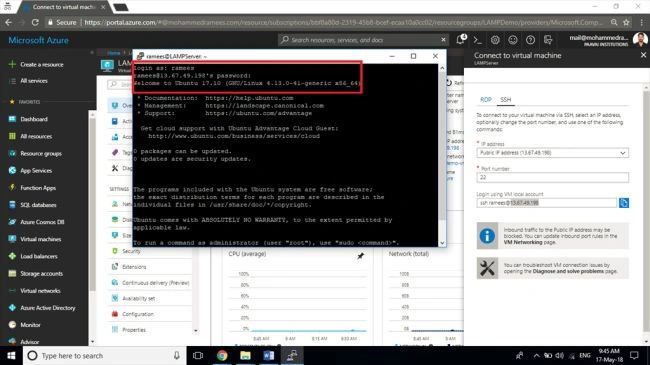Image resolution: width=650 pixels, height=365 pixels.
Task: Pin the CPU average chart
Action: pos(360,256)
